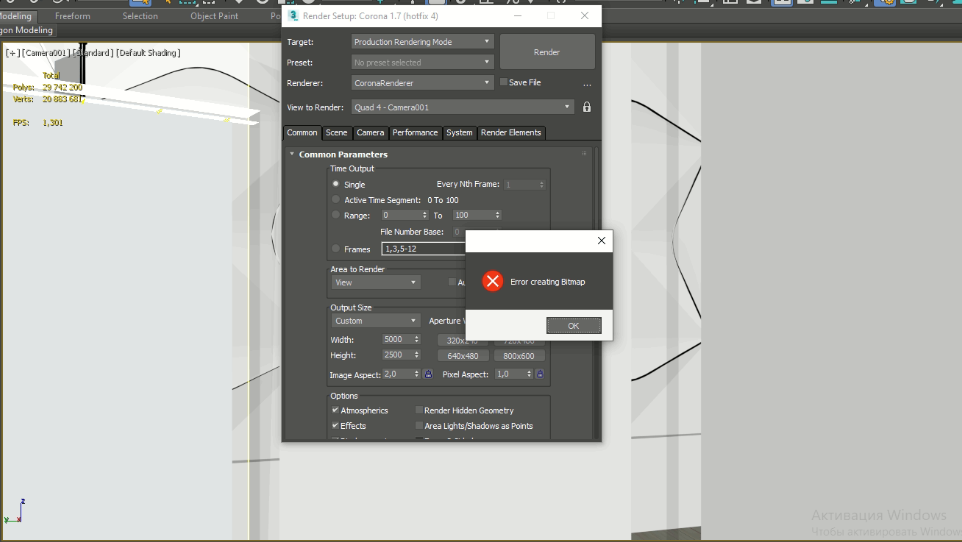Click the Range start value field

point(400,215)
